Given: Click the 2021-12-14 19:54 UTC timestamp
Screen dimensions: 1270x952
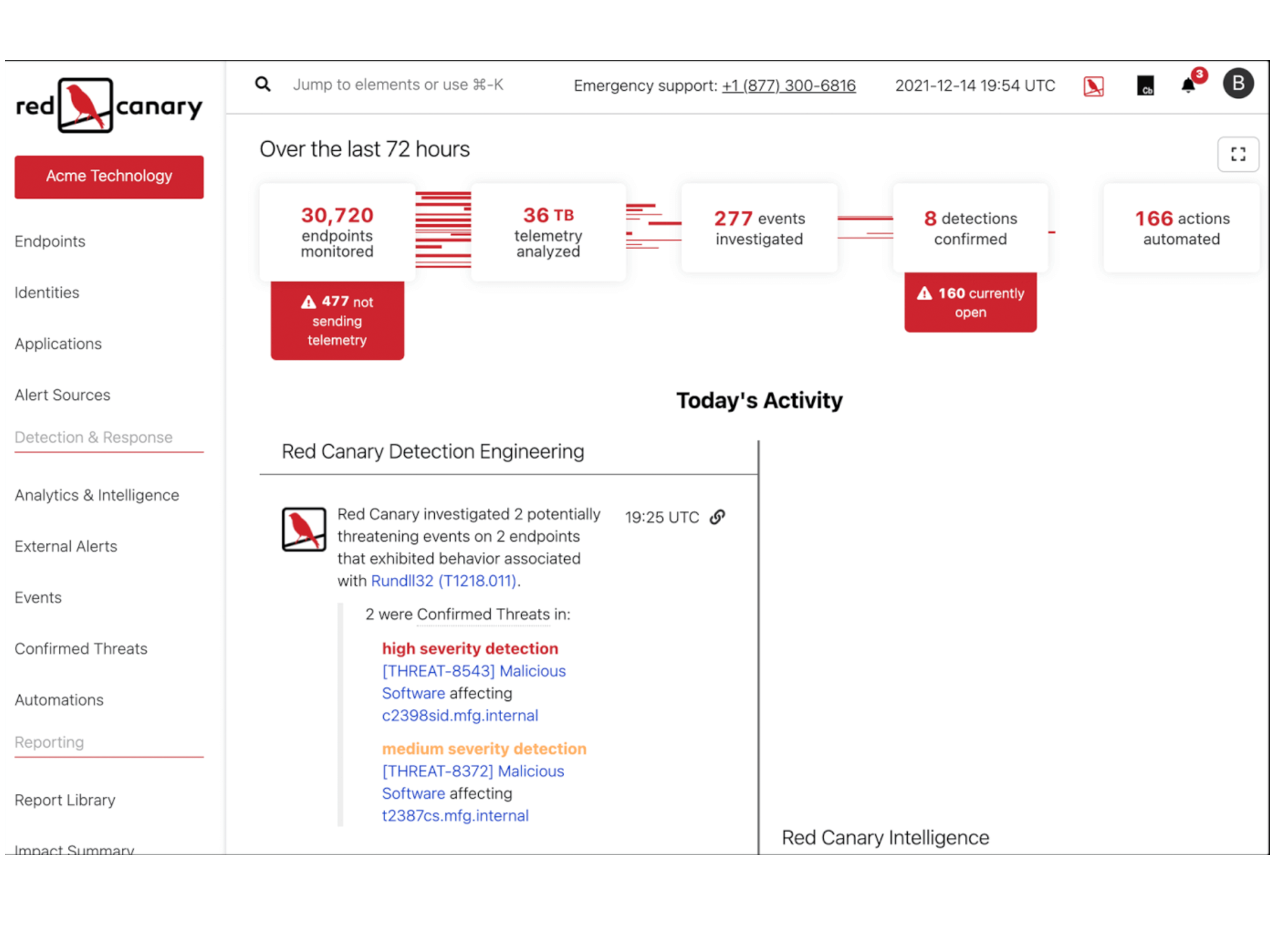Looking at the screenshot, I should pos(975,85).
